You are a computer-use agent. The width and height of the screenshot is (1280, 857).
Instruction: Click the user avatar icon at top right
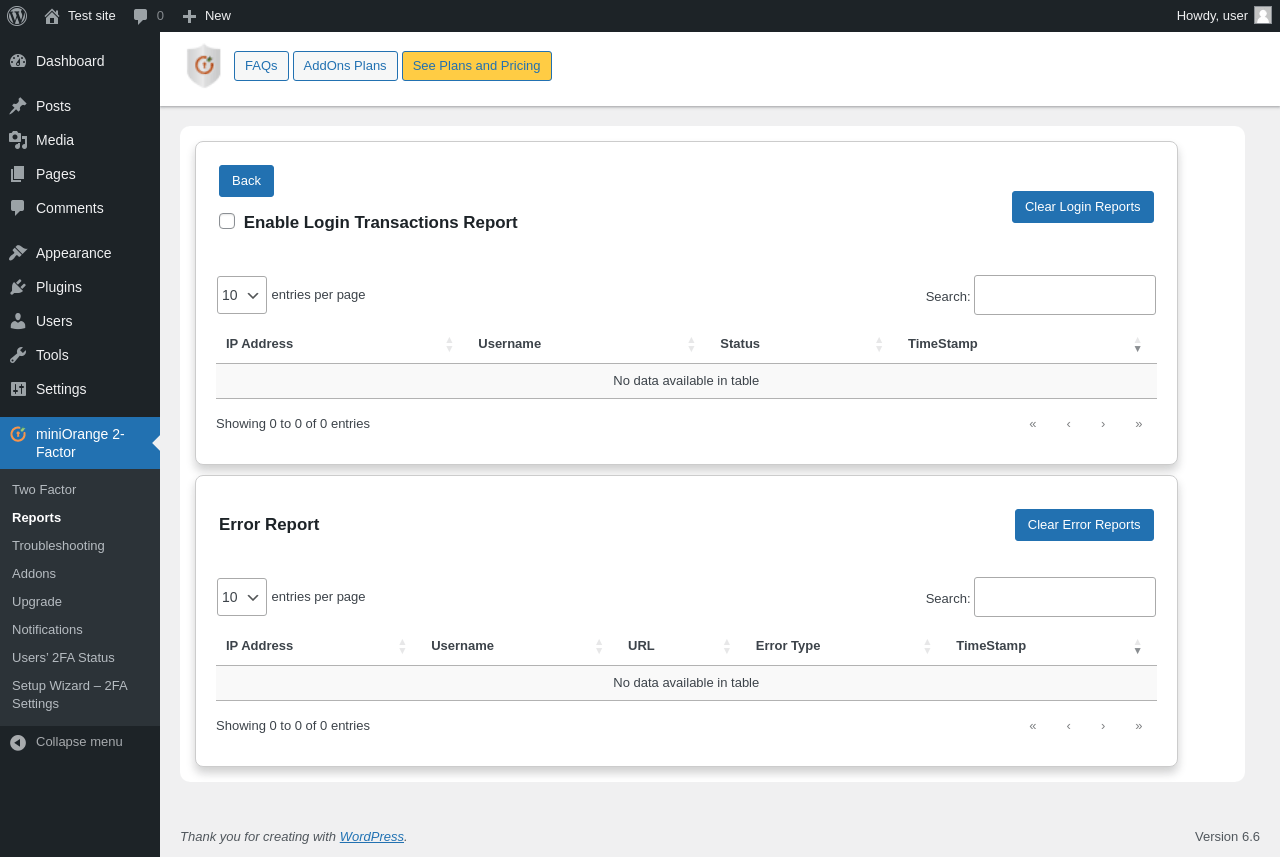[x=1263, y=15]
